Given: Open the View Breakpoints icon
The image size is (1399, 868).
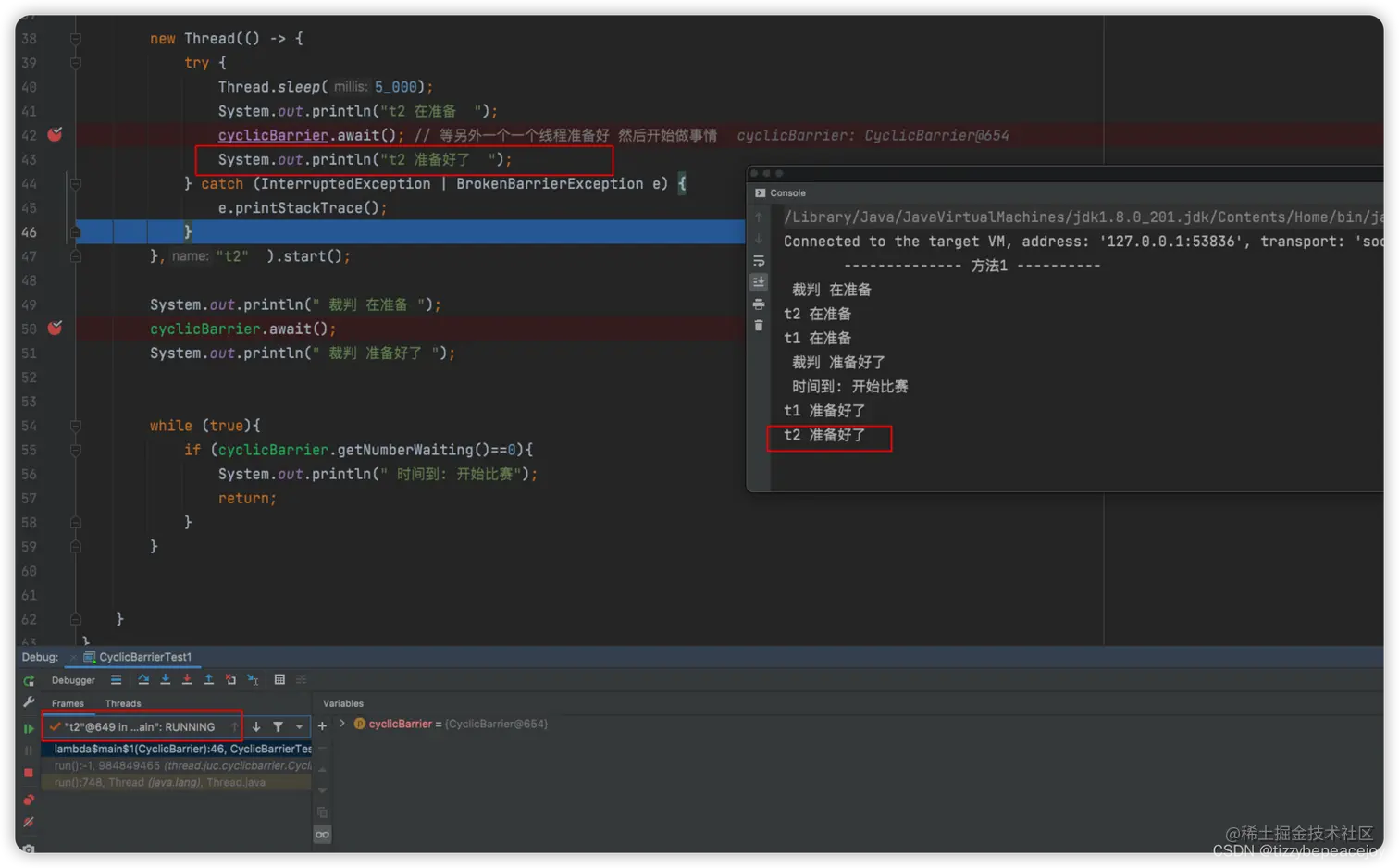Looking at the screenshot, I should pyautogui.click(x=29, y=800).
